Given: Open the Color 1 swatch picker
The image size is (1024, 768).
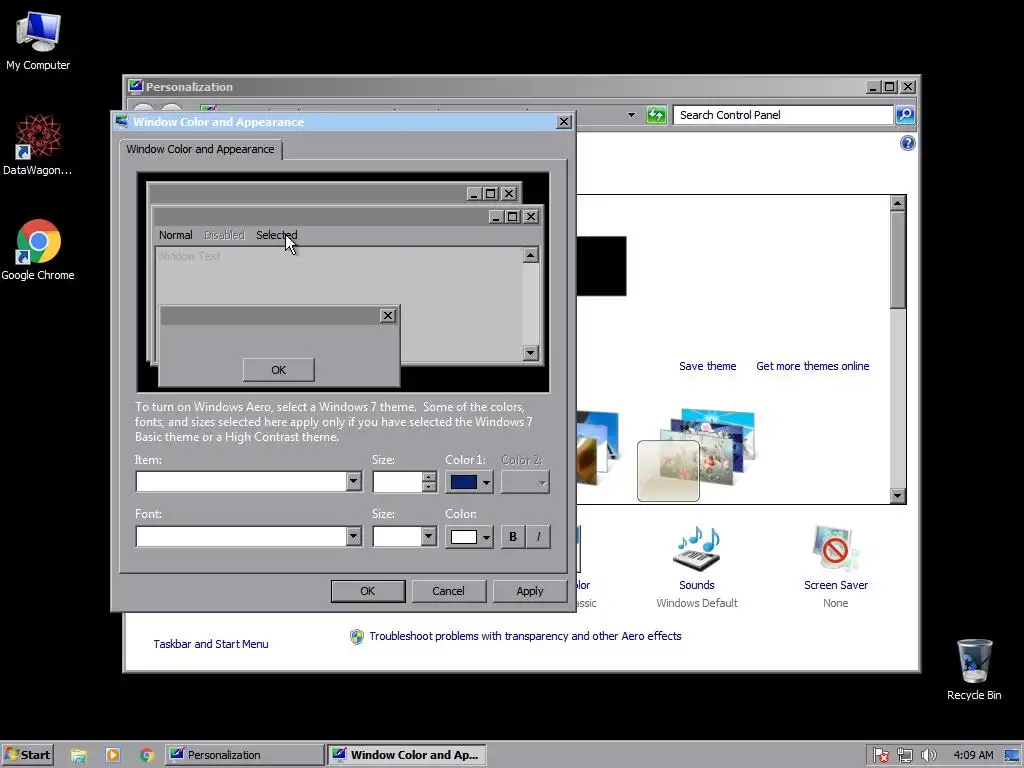Looking at the screenshot, I should coord(470,482).
